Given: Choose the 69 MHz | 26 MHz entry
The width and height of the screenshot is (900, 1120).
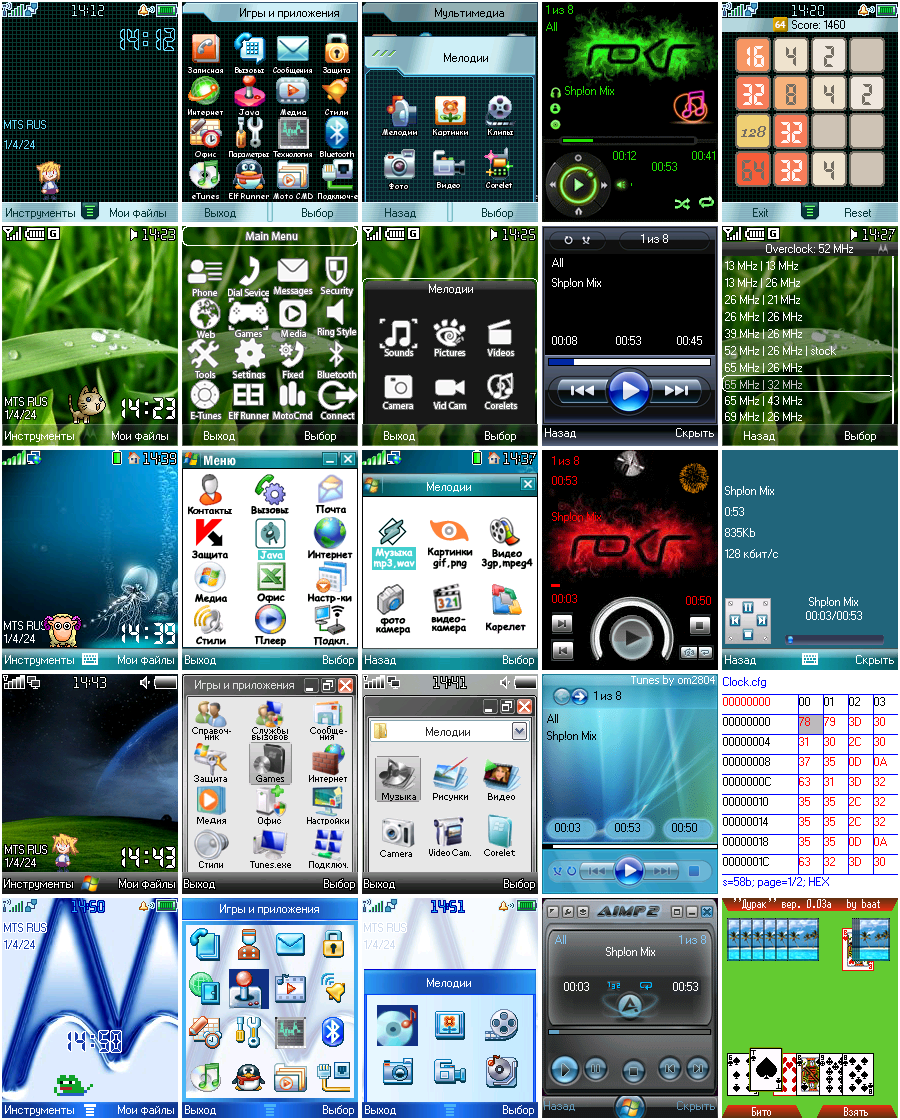Looking at the screenshot, I should click(808, 416).
